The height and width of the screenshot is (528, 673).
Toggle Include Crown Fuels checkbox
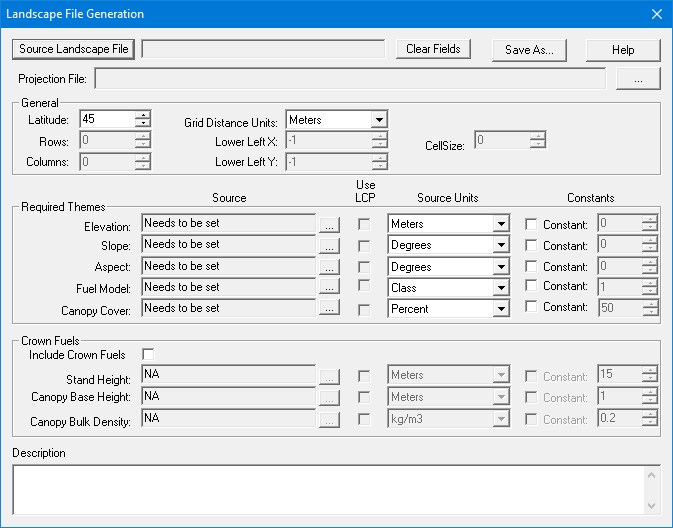148,355
